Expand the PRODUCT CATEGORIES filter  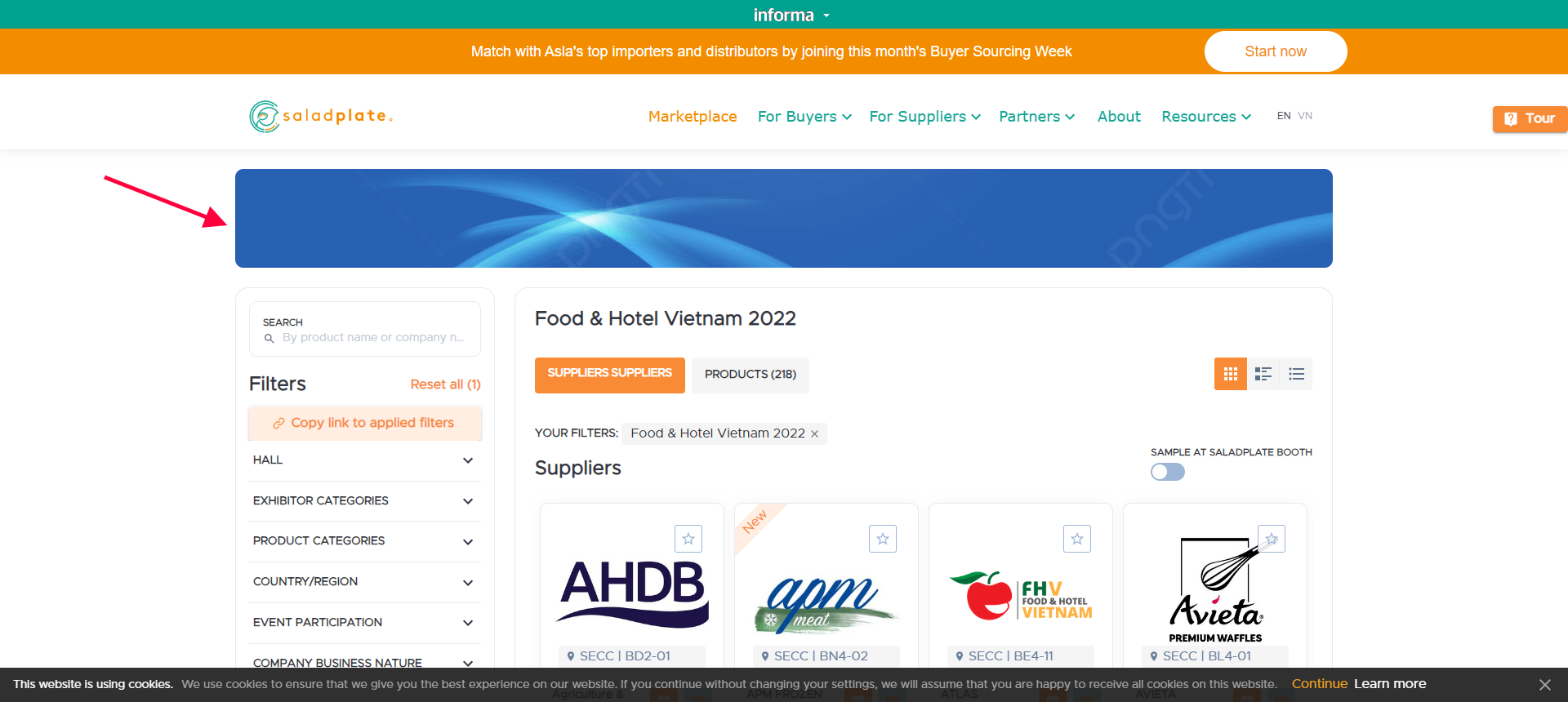[x=365, y=541]
